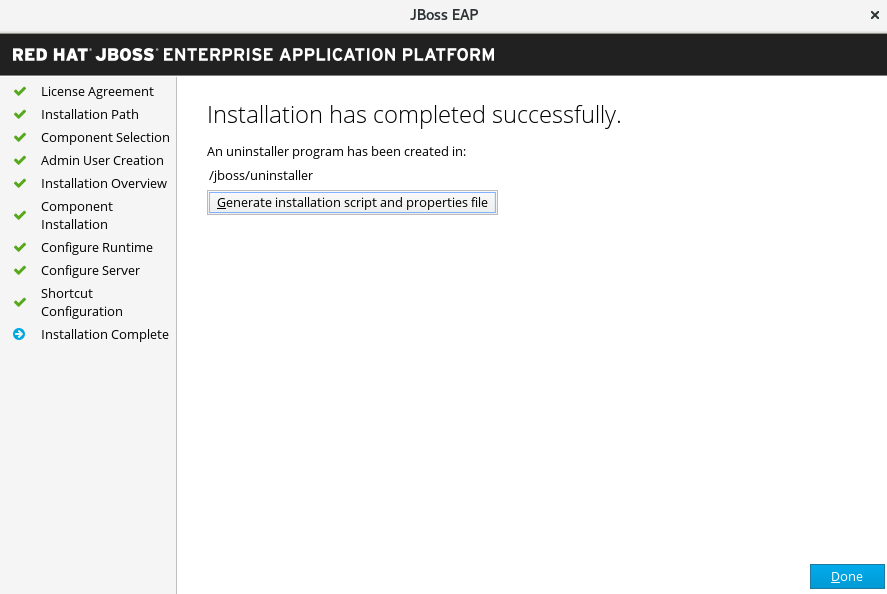Image resolution: width=887 pixels, height=594 pixels.
Task: Select the Configure Server step label
Action: (90, 271)
